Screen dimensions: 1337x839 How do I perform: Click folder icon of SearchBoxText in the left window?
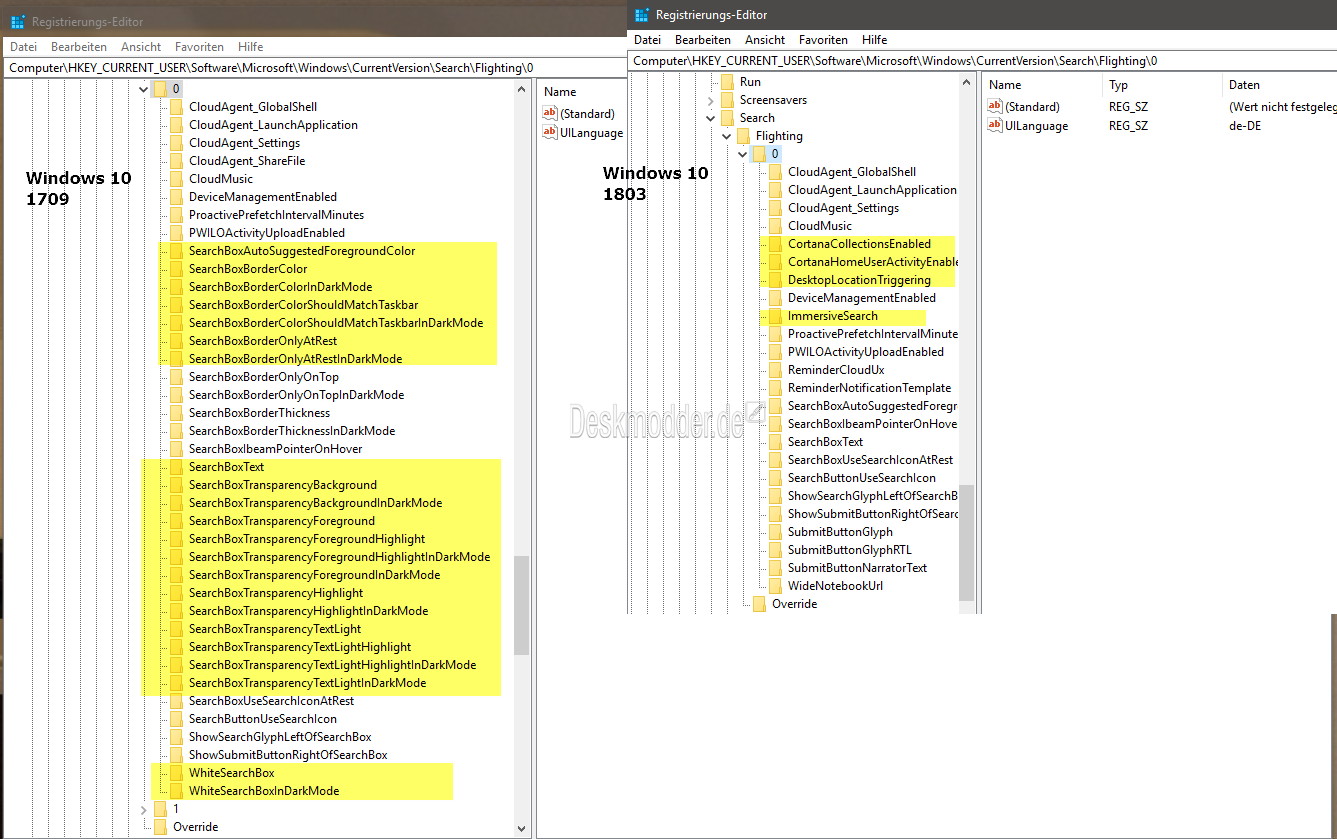pyautogui.click(x=176, y=467)
